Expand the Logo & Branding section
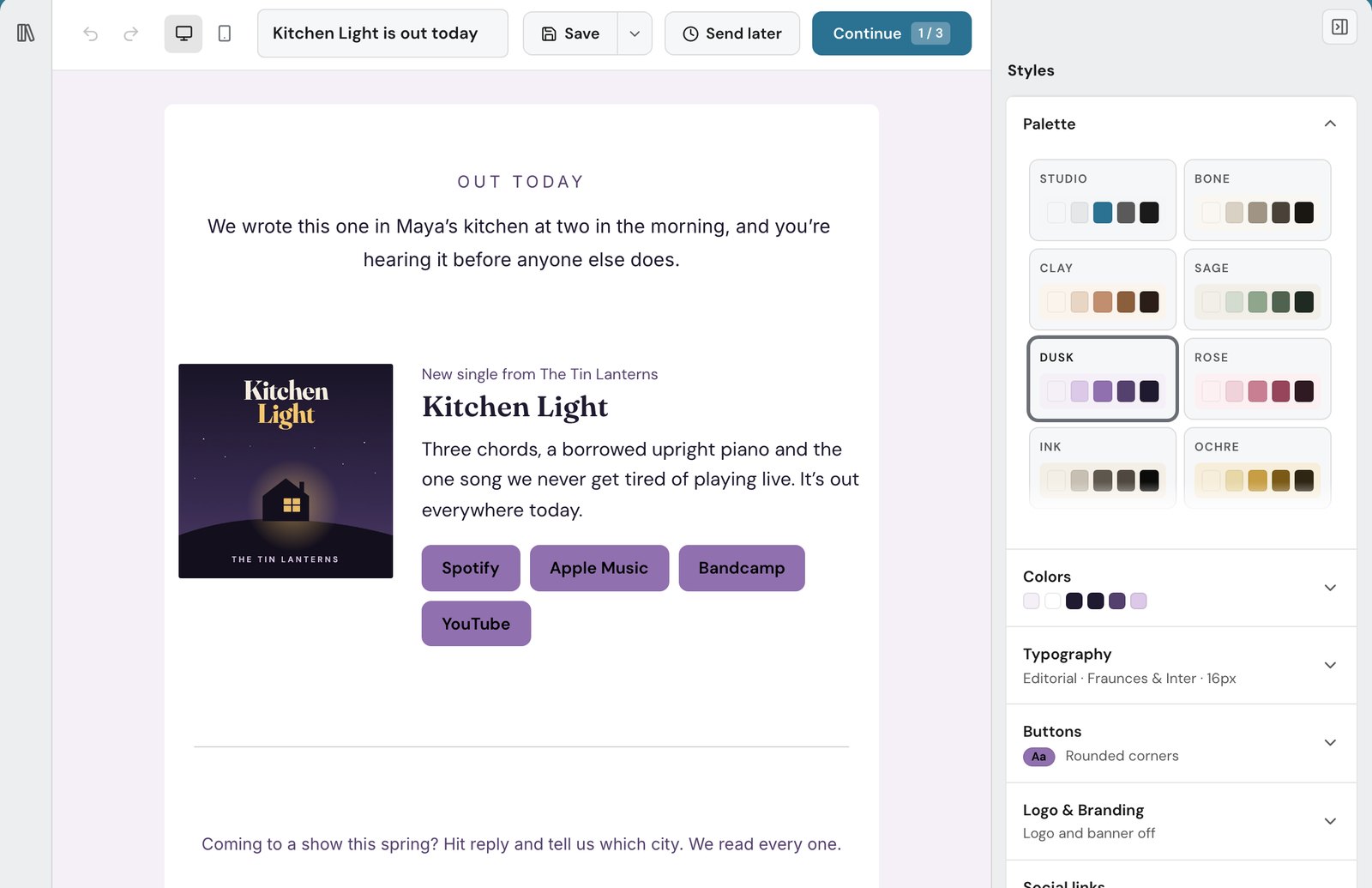Viewport: 1372px width, 888px height. pyautogui.click(x=1181, y=821)
